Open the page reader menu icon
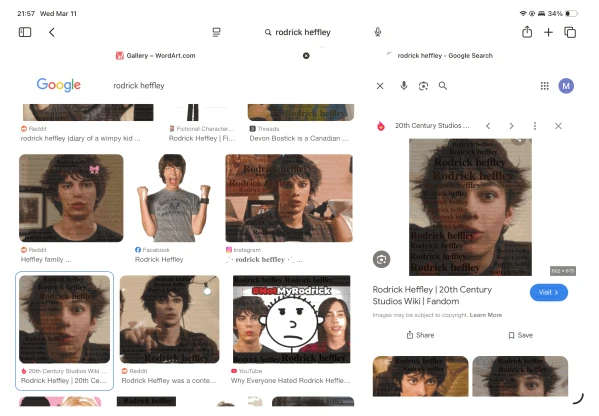599x416 pixels. click(216, 32)
